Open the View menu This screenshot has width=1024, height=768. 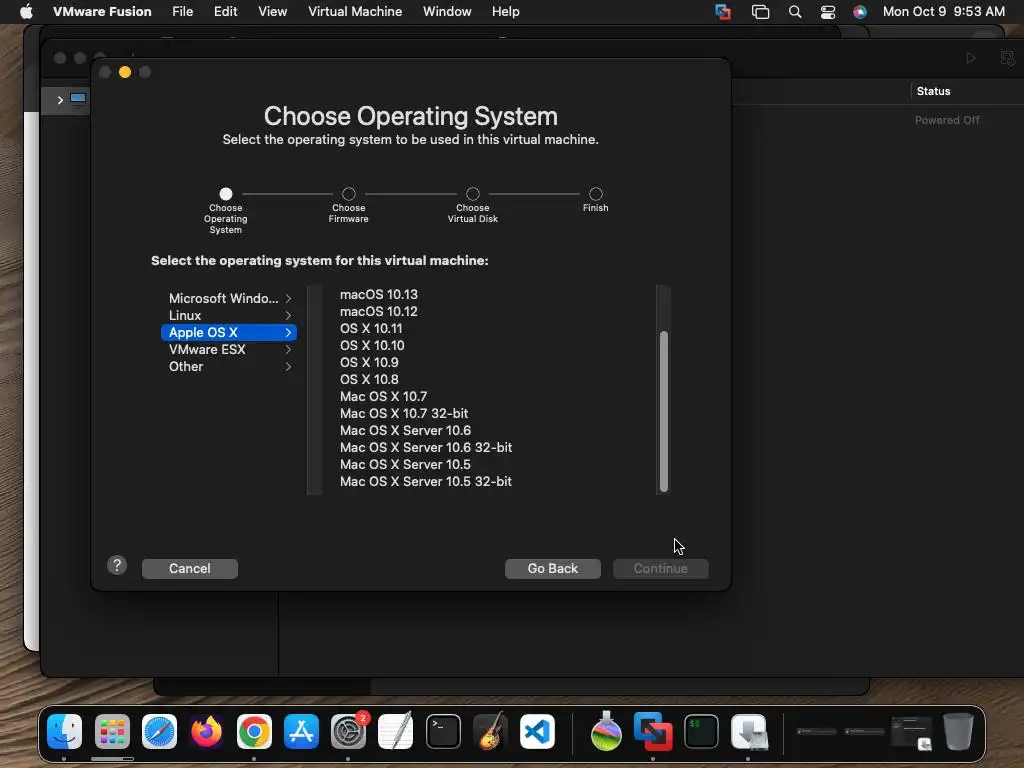(272, 12)
